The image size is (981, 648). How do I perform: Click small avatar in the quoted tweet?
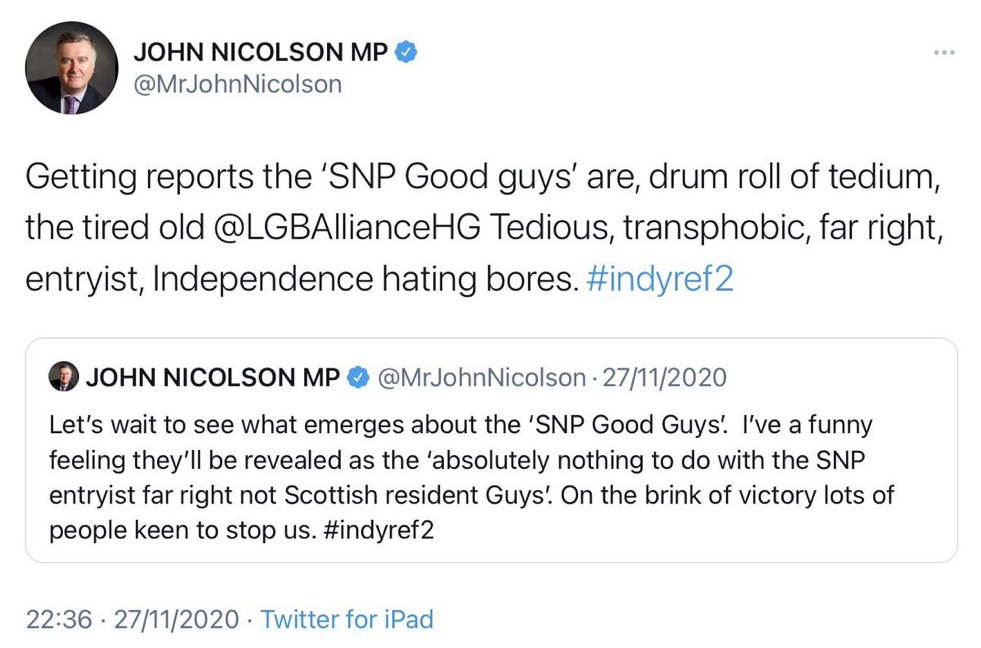[63, 377]
